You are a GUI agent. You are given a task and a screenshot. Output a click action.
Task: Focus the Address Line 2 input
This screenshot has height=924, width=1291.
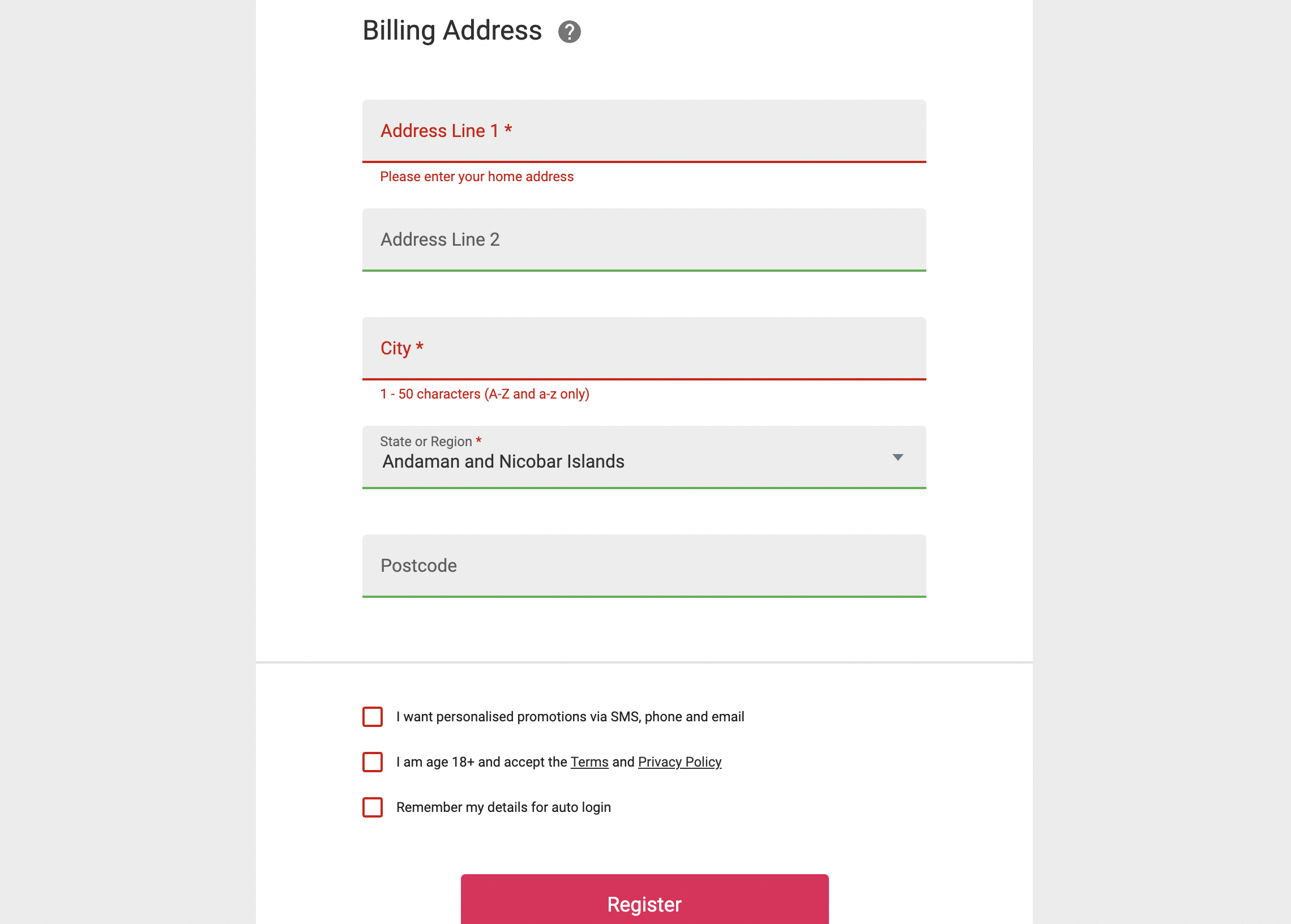[643, 239]
